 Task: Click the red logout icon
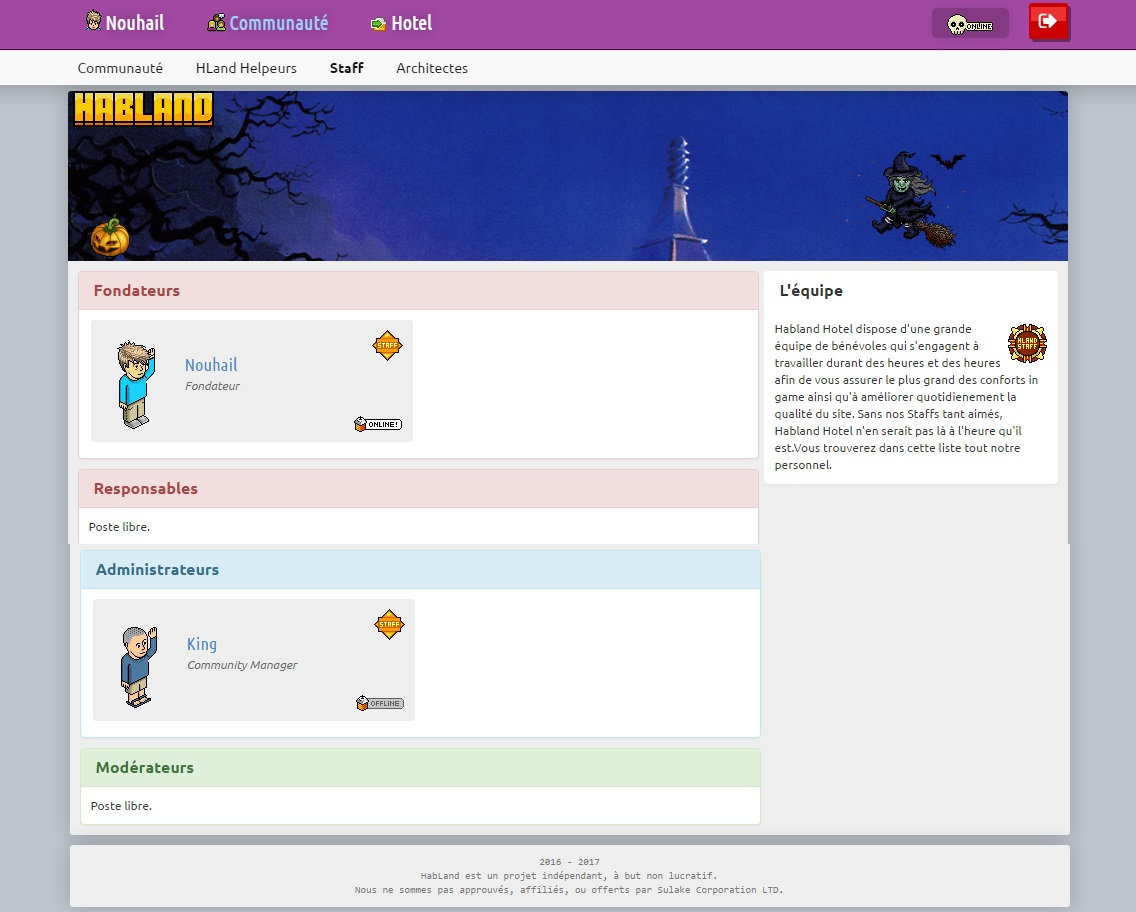pyautogui.click(x=1047, y=24)
